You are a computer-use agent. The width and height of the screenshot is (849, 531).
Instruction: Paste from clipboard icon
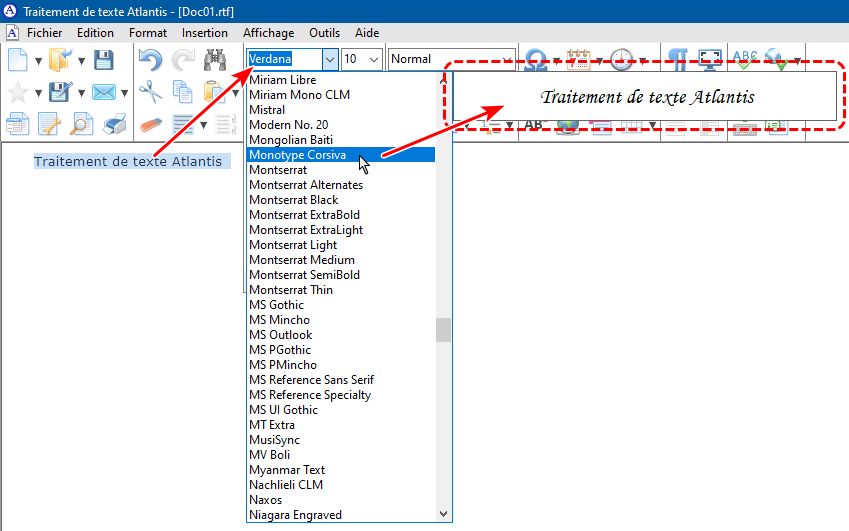pyautogui.click(x=214, y=92)
